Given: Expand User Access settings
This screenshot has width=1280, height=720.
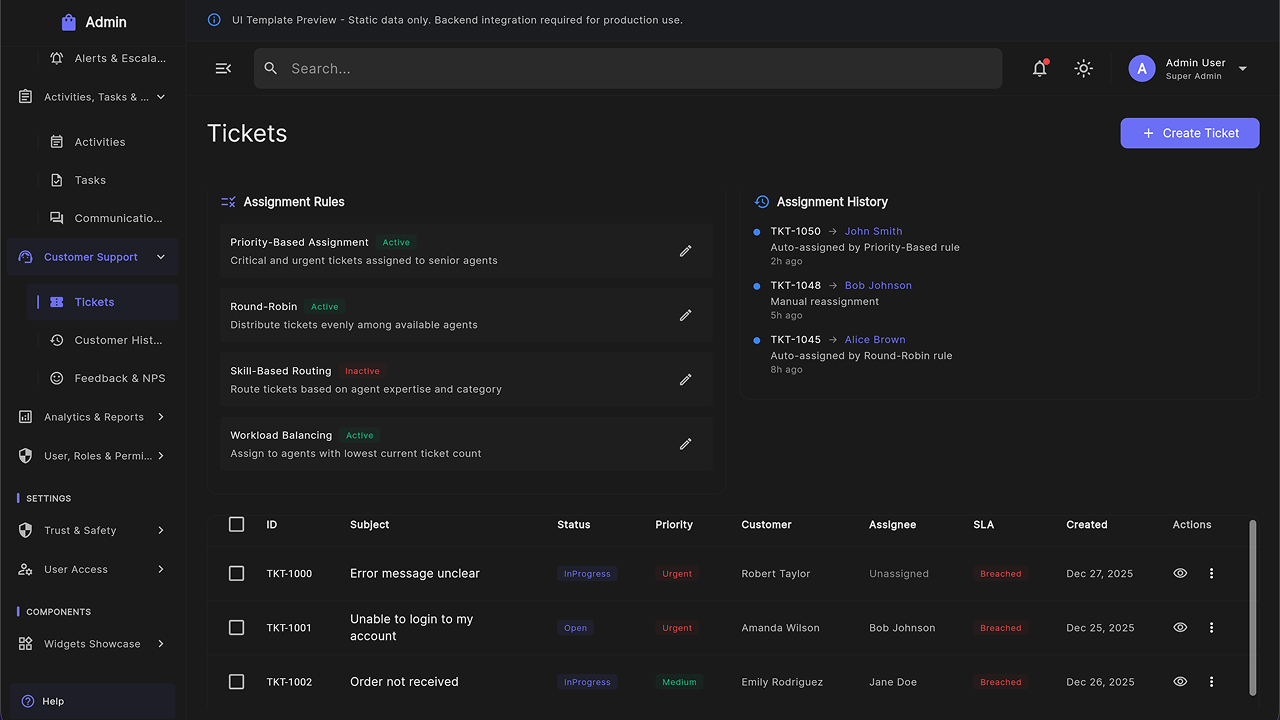Looking at the screenshot, I should [161, 569].
